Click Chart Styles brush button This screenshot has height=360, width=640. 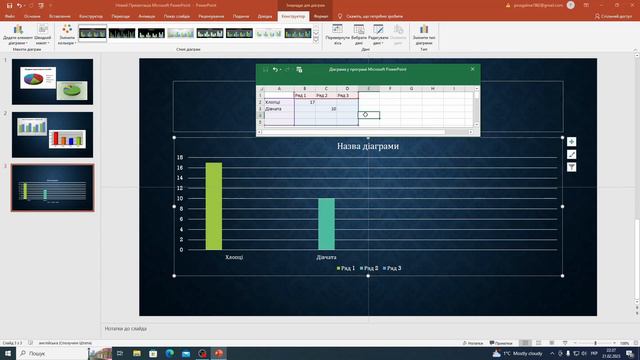[571, 154]
